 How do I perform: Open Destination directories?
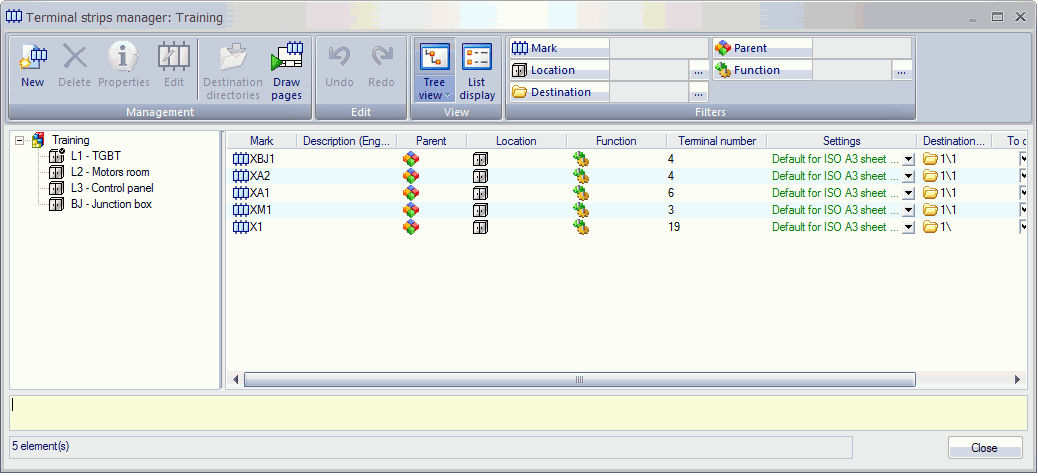(x=232, y=71)
